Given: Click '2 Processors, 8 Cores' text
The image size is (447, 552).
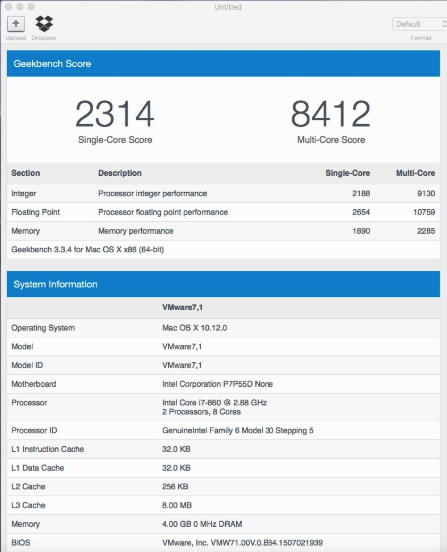Looking at the screenshot, I should pos(201,412).
